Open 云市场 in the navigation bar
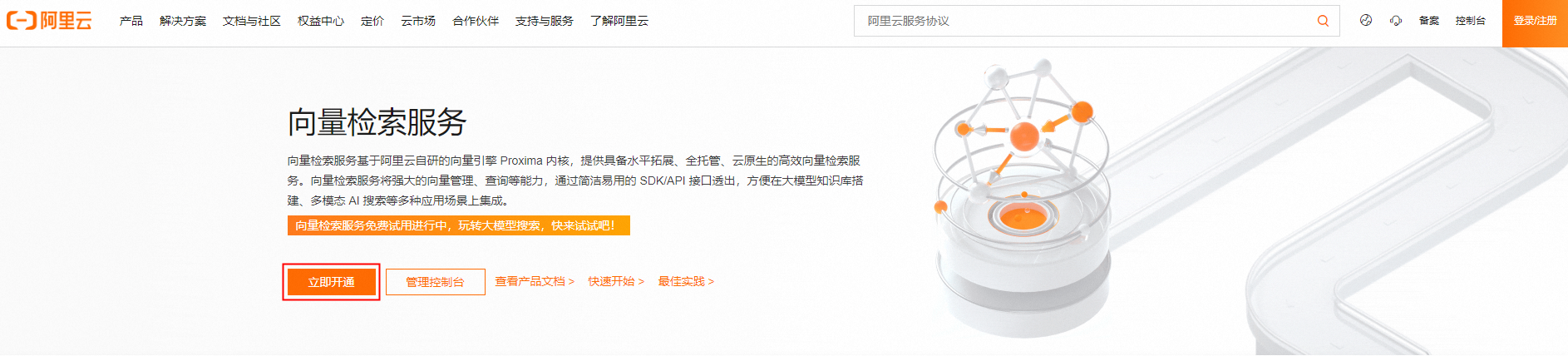1568x356 pixels. pyautogui.click(x=418, y=21)
